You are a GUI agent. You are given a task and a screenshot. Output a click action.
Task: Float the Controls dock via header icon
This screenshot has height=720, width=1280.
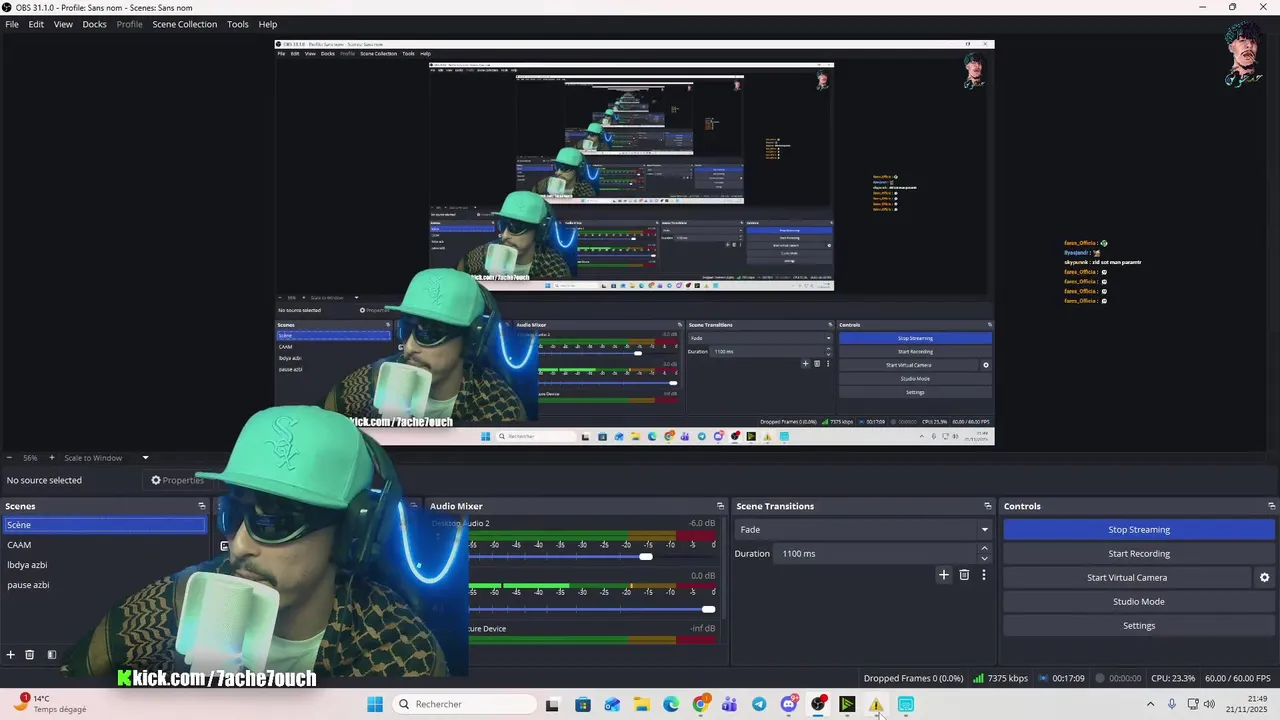click(x=1272, y=506)
